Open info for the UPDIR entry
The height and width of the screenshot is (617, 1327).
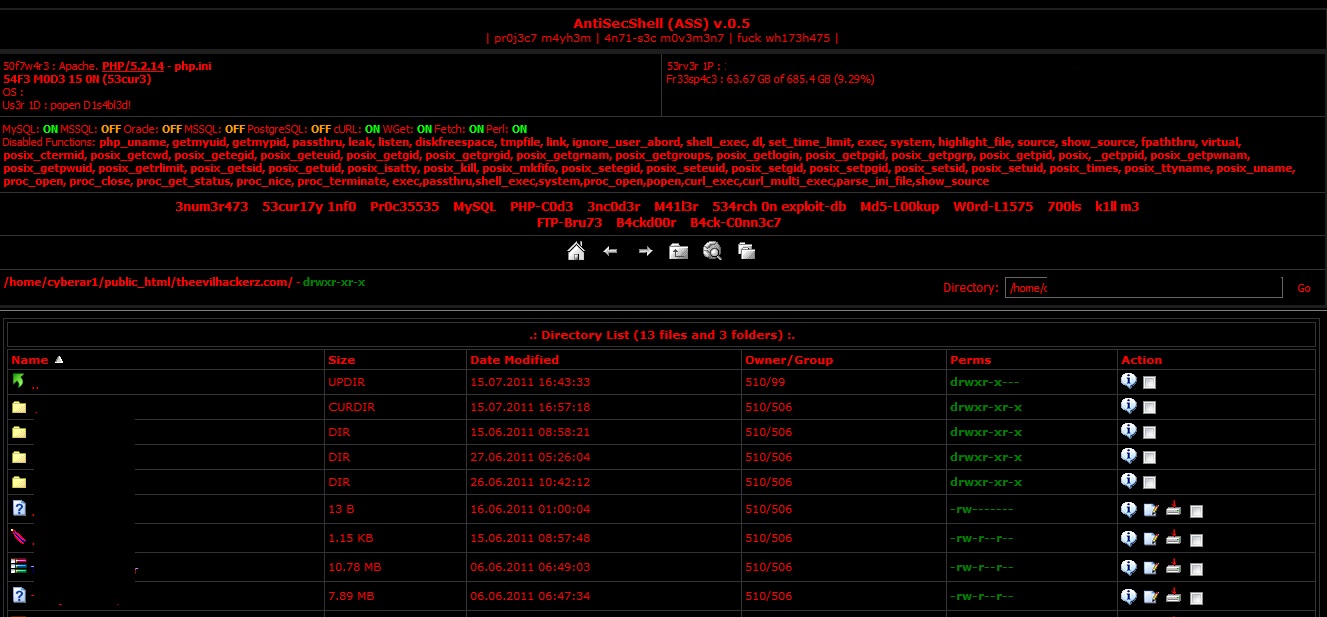(x=1129, y=382)
